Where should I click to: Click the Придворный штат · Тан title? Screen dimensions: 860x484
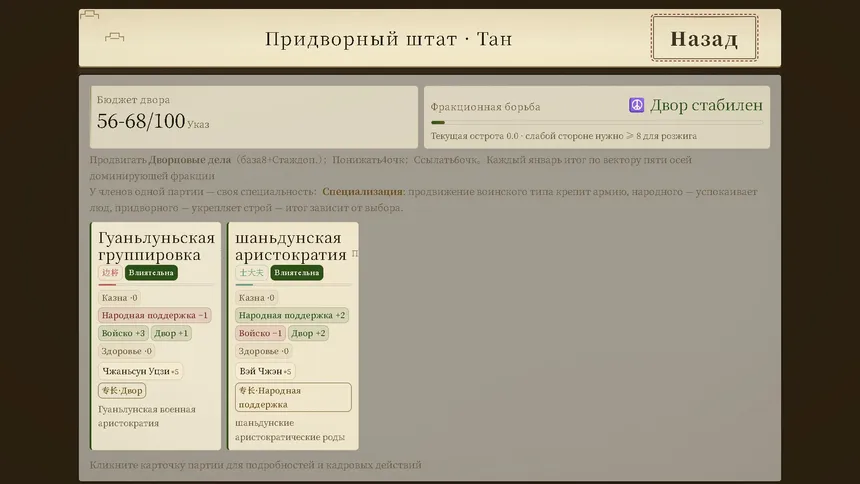click(388, 39)
